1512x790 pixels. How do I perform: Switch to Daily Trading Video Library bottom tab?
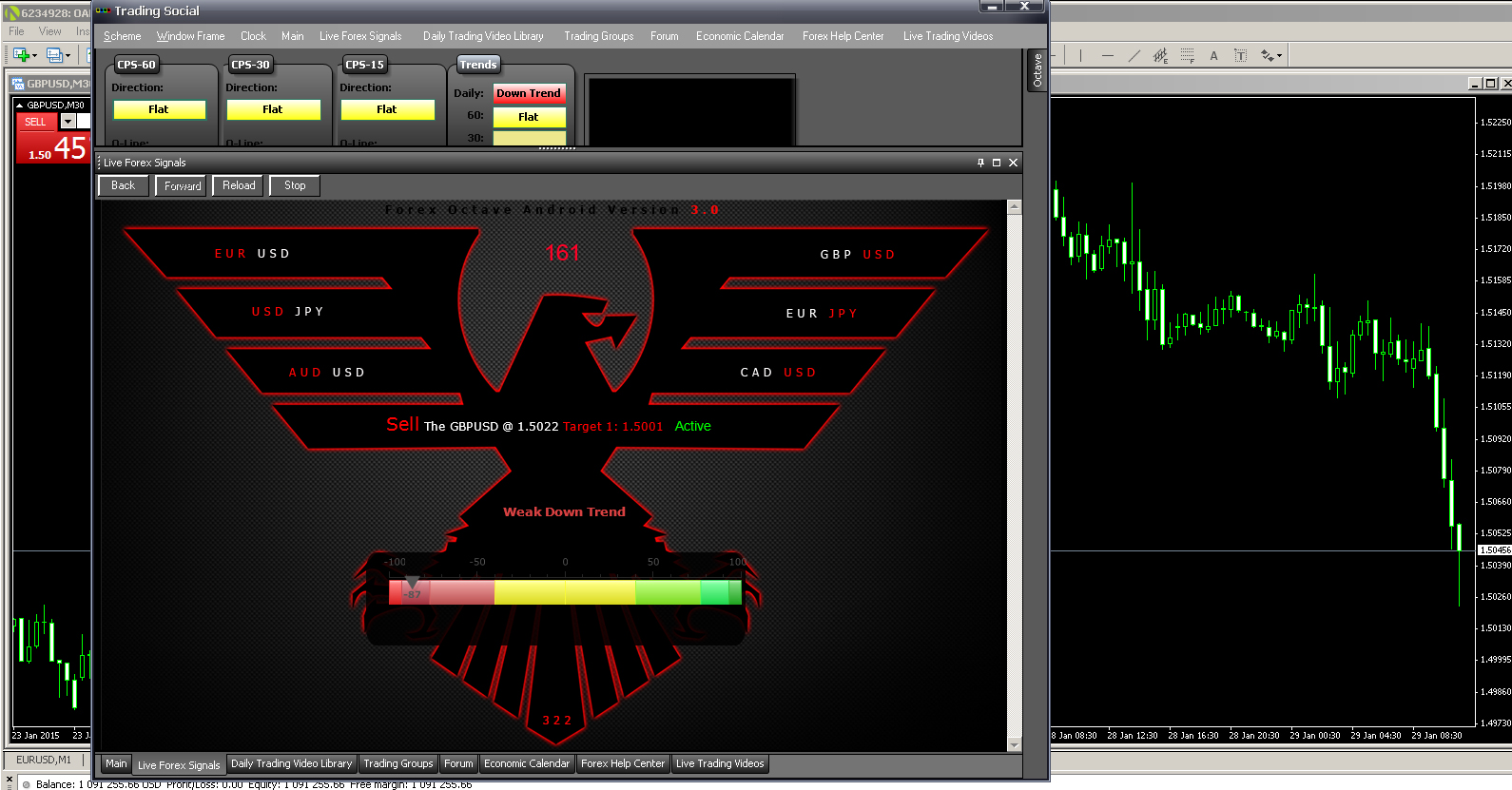coord(291,763)
